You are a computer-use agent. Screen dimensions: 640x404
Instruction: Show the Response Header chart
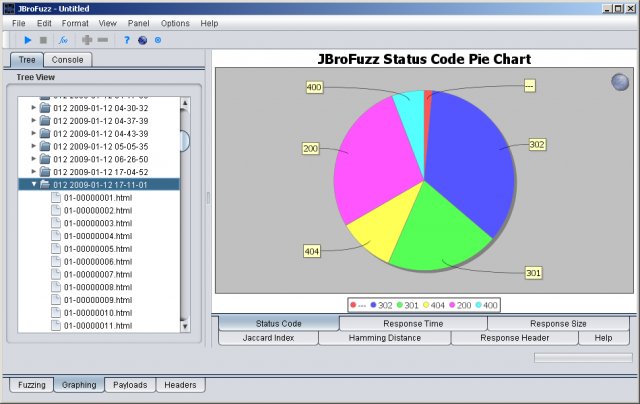coord(514,338)
